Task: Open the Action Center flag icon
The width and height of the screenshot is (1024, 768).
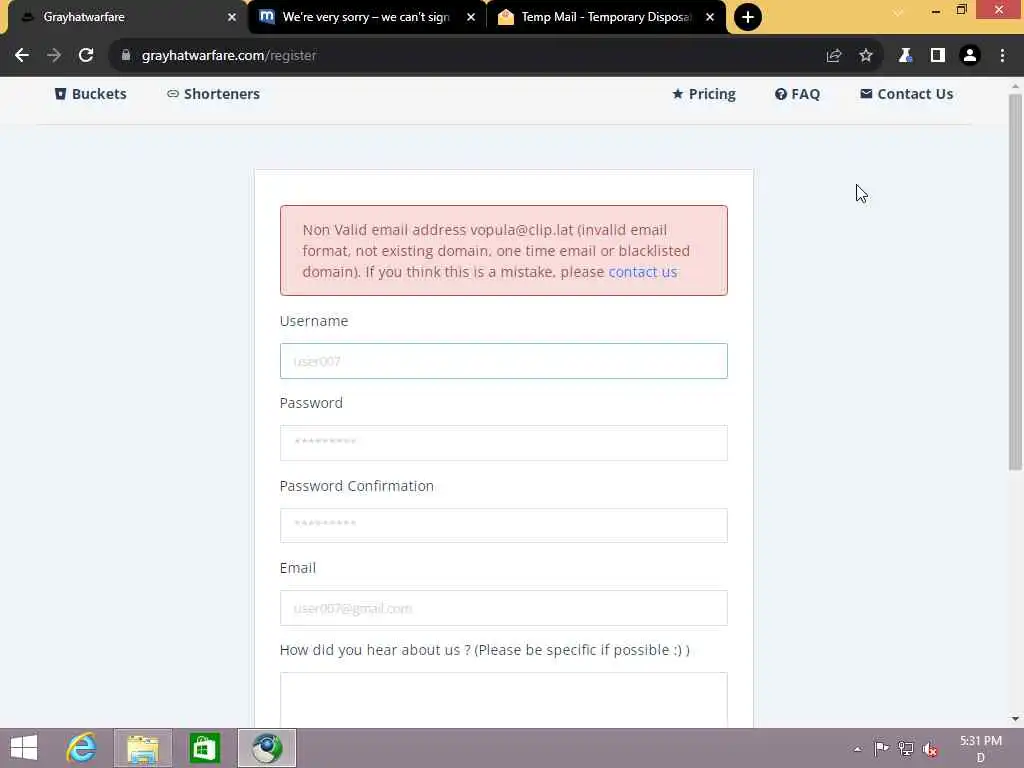Action: coord(881,748)
